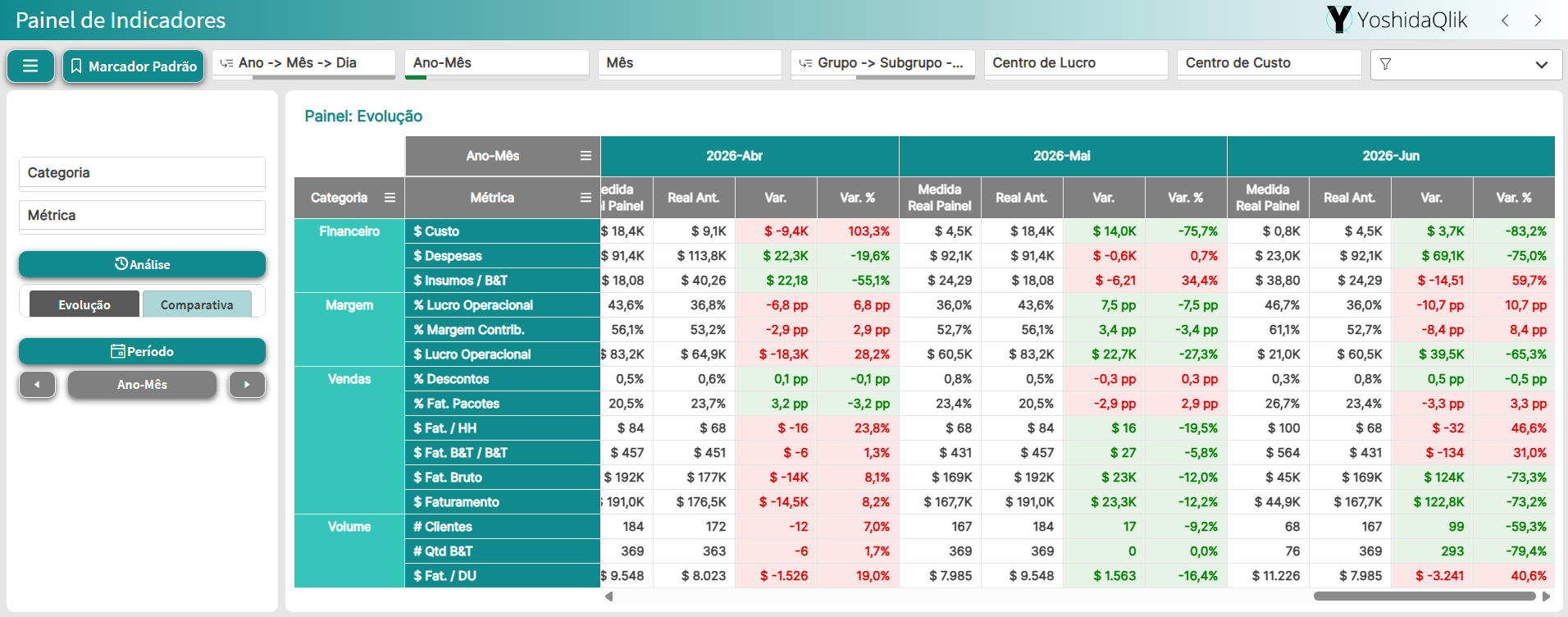The image size is (1568, 617).
Task: Open the Ano-Mês column header menu icon
Action: [586, 156]
